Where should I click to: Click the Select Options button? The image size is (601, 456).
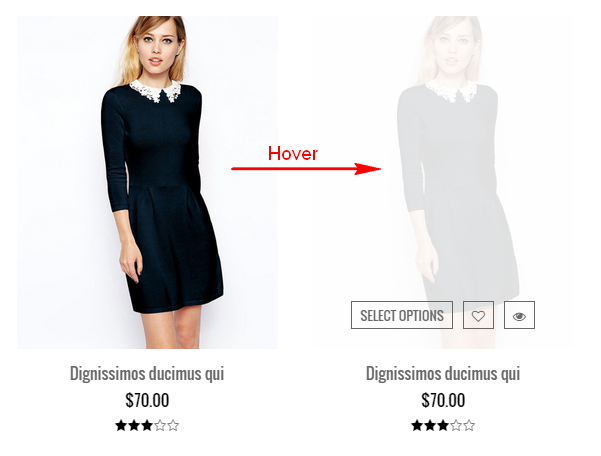402,315
